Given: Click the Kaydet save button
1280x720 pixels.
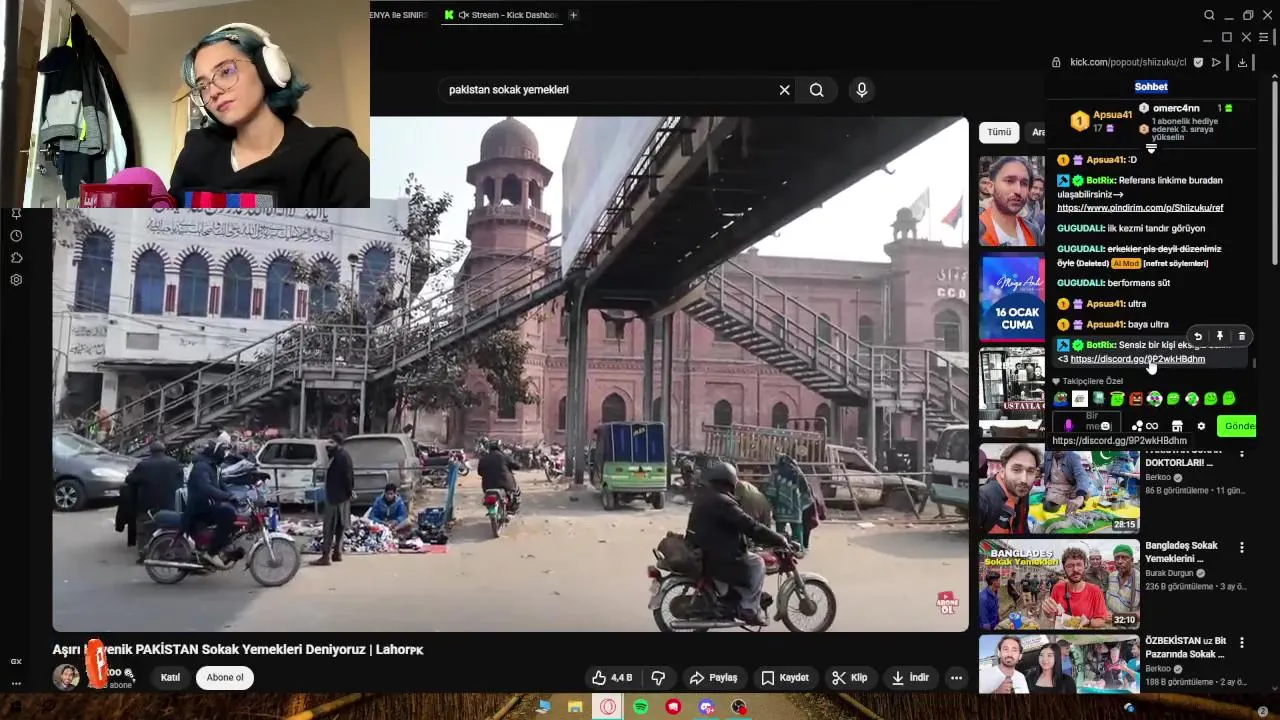Looking at the screenshot, I should tap(785, 678).
